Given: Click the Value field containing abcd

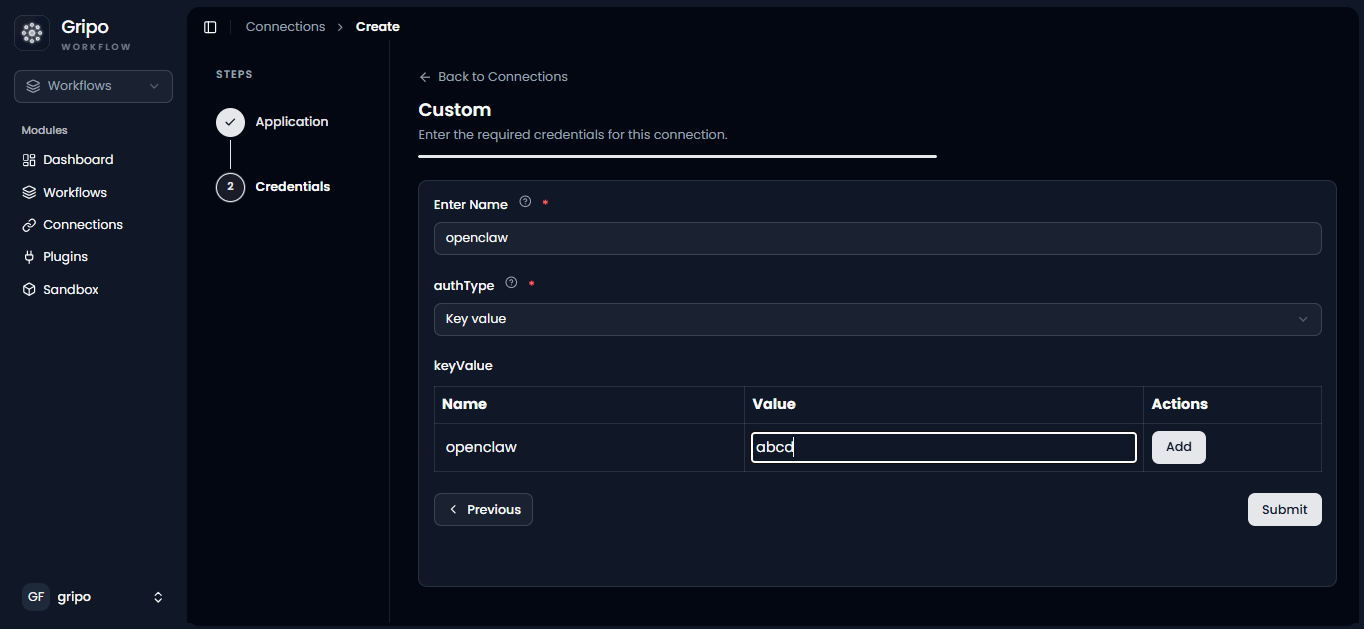Looking at the screenshot, I should [x=943, y=447].
